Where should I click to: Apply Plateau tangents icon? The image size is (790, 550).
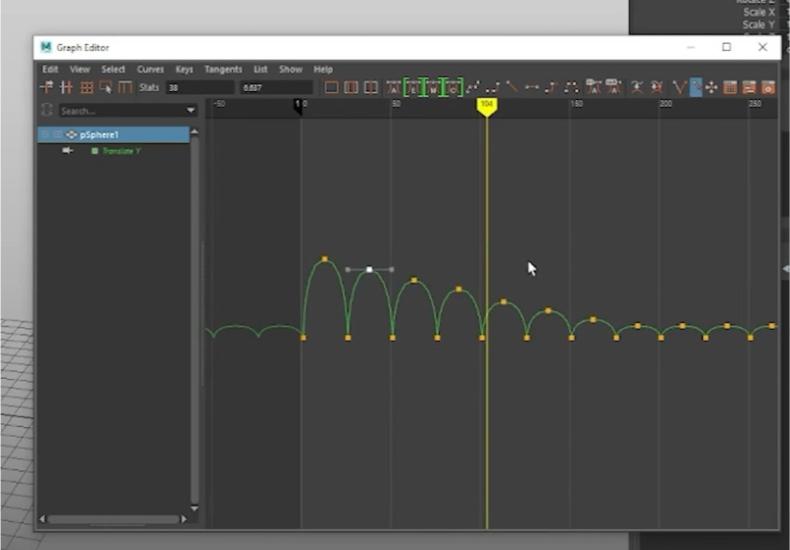pyautogui.click(x=571, y=88)
